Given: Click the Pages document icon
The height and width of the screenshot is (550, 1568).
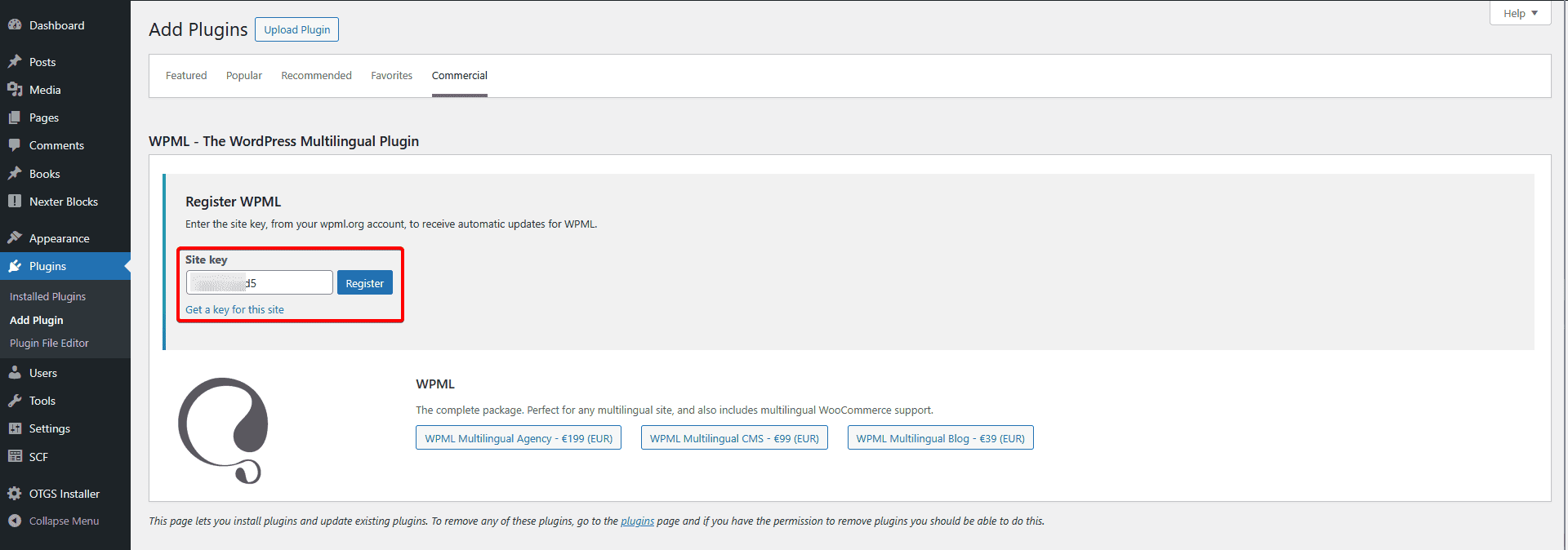Looking at the screenshot, I should [x=15, y=118].
